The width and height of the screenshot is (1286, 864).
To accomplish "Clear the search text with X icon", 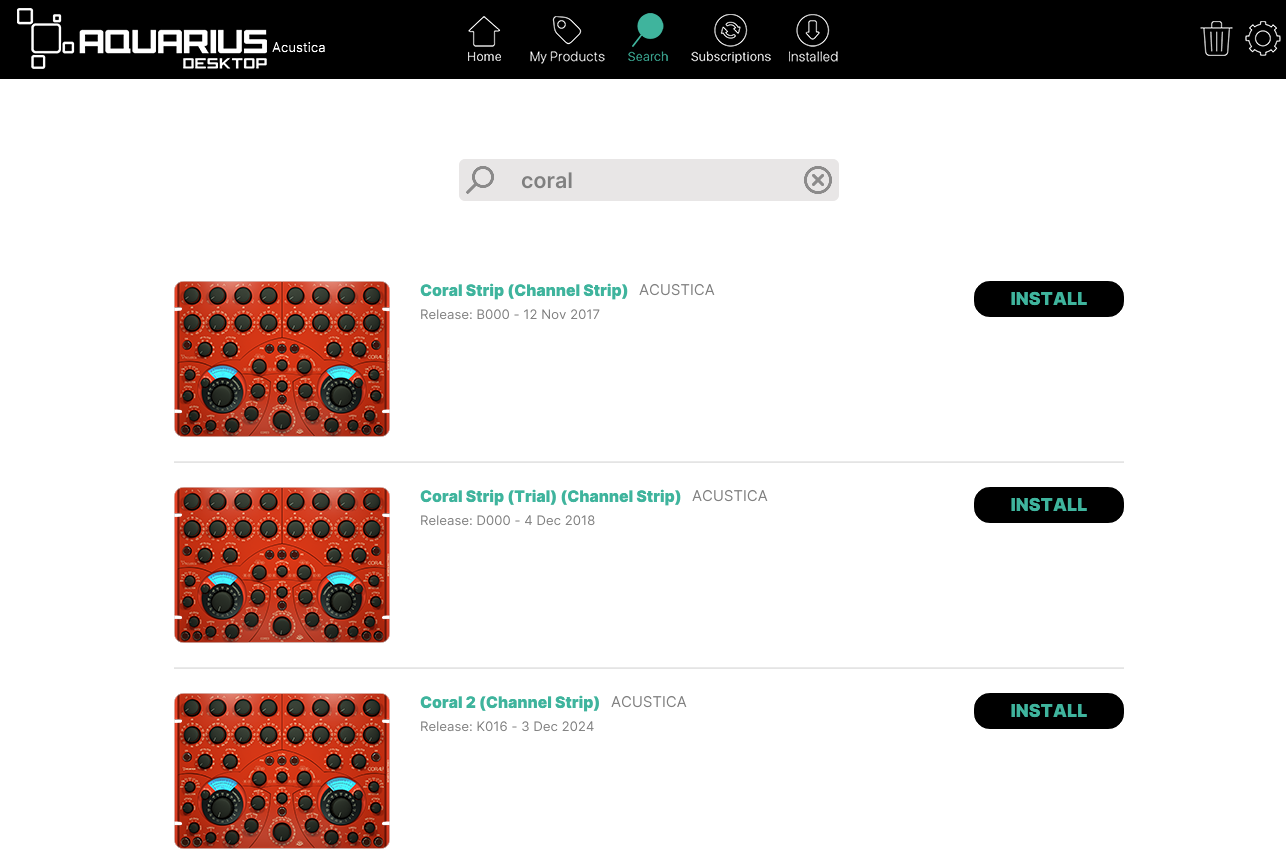I will 818,180.
